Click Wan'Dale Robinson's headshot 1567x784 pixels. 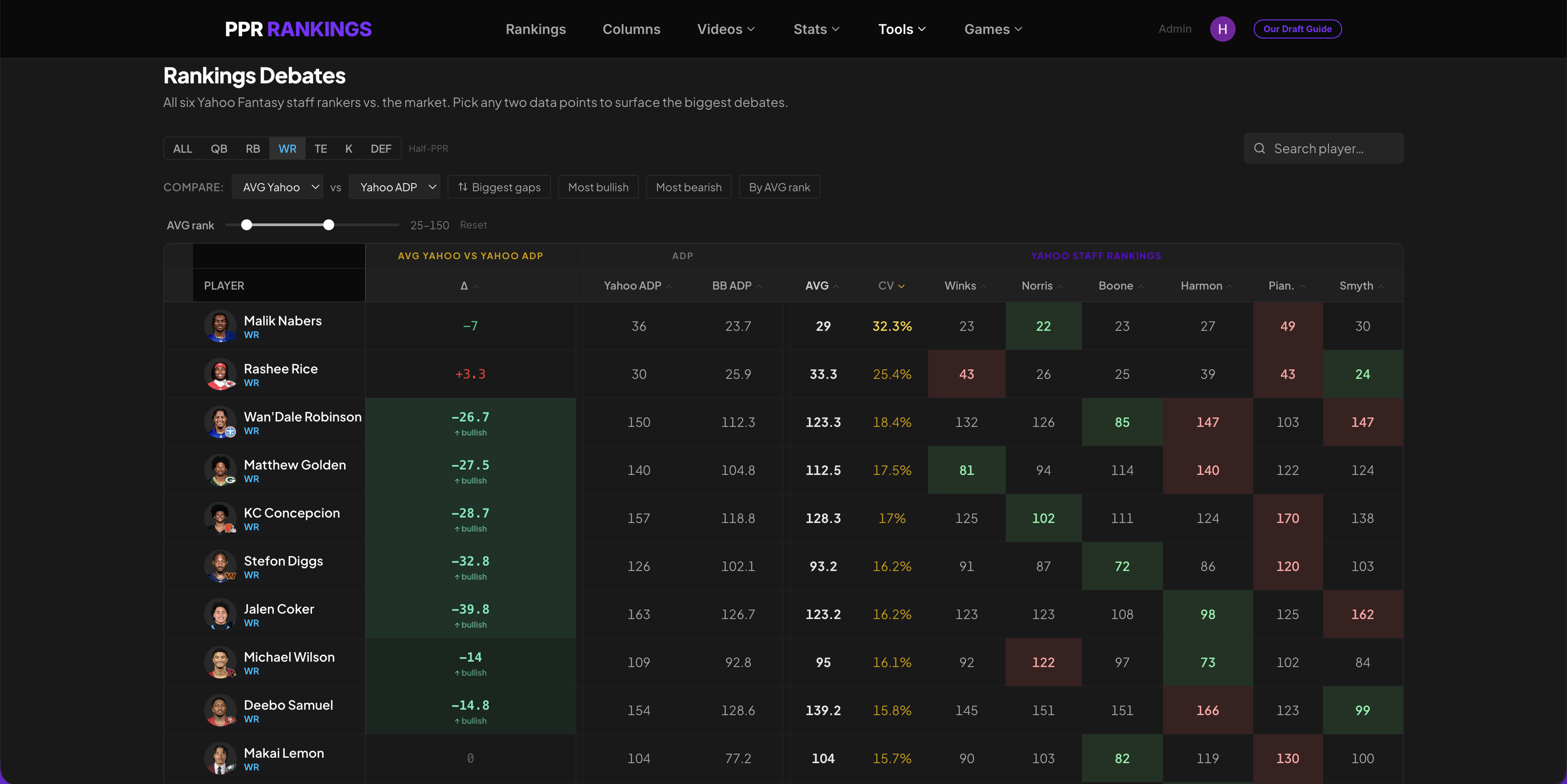pyautogui.click(x=220, y=422)
